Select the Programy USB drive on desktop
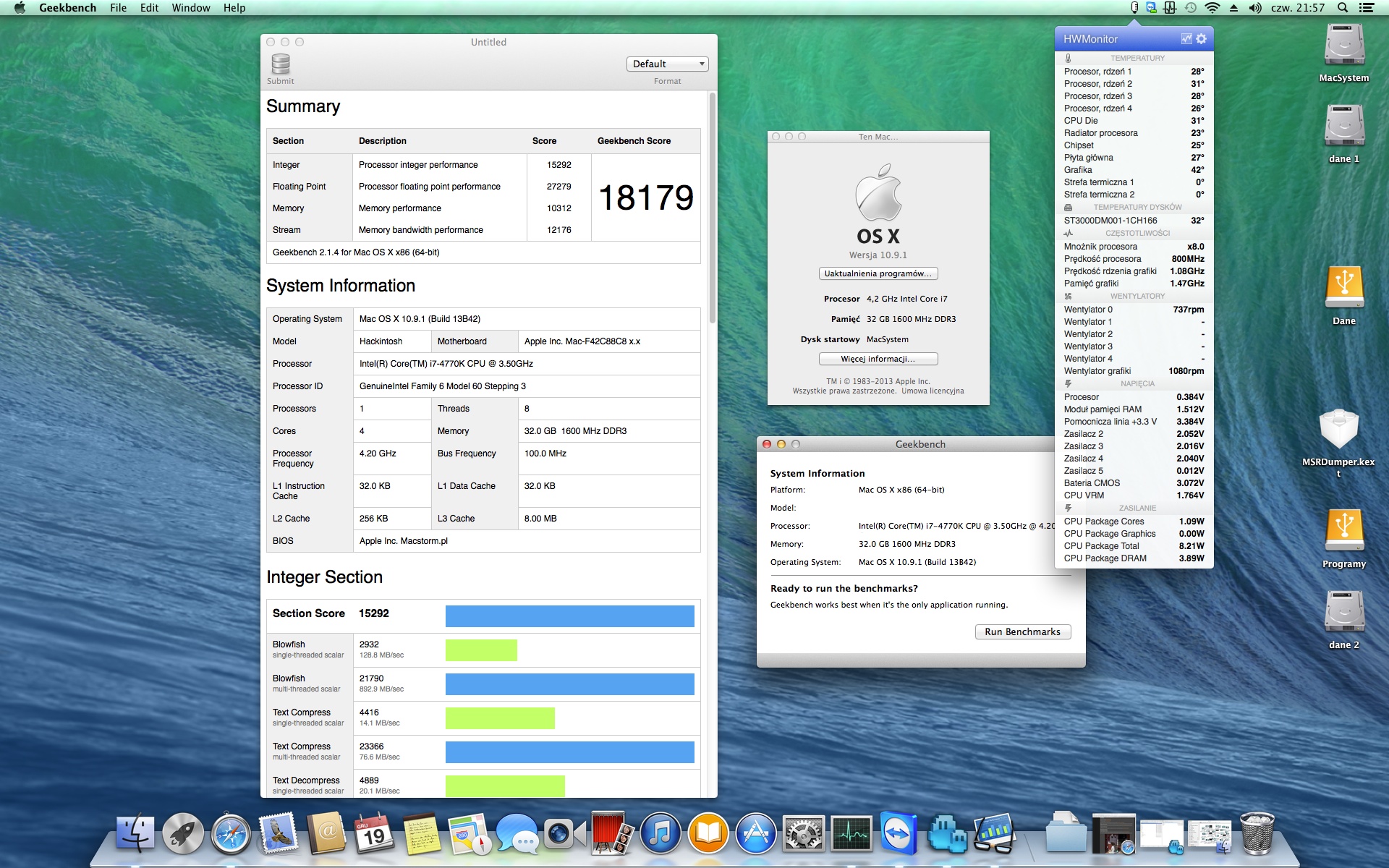Screen dimensions: 1389x868 tap(1344, 539)
